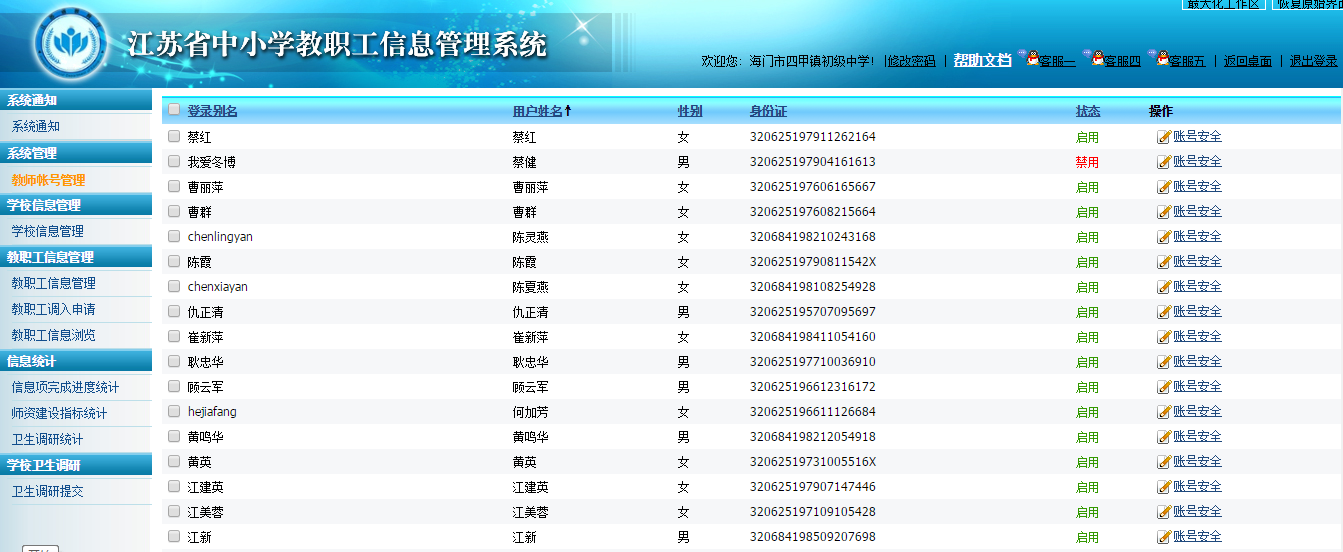The width and height of the screenshot is (1343, 552).
Task: Go to 教职工调入申请 in the sidebar
Action: 54,309
